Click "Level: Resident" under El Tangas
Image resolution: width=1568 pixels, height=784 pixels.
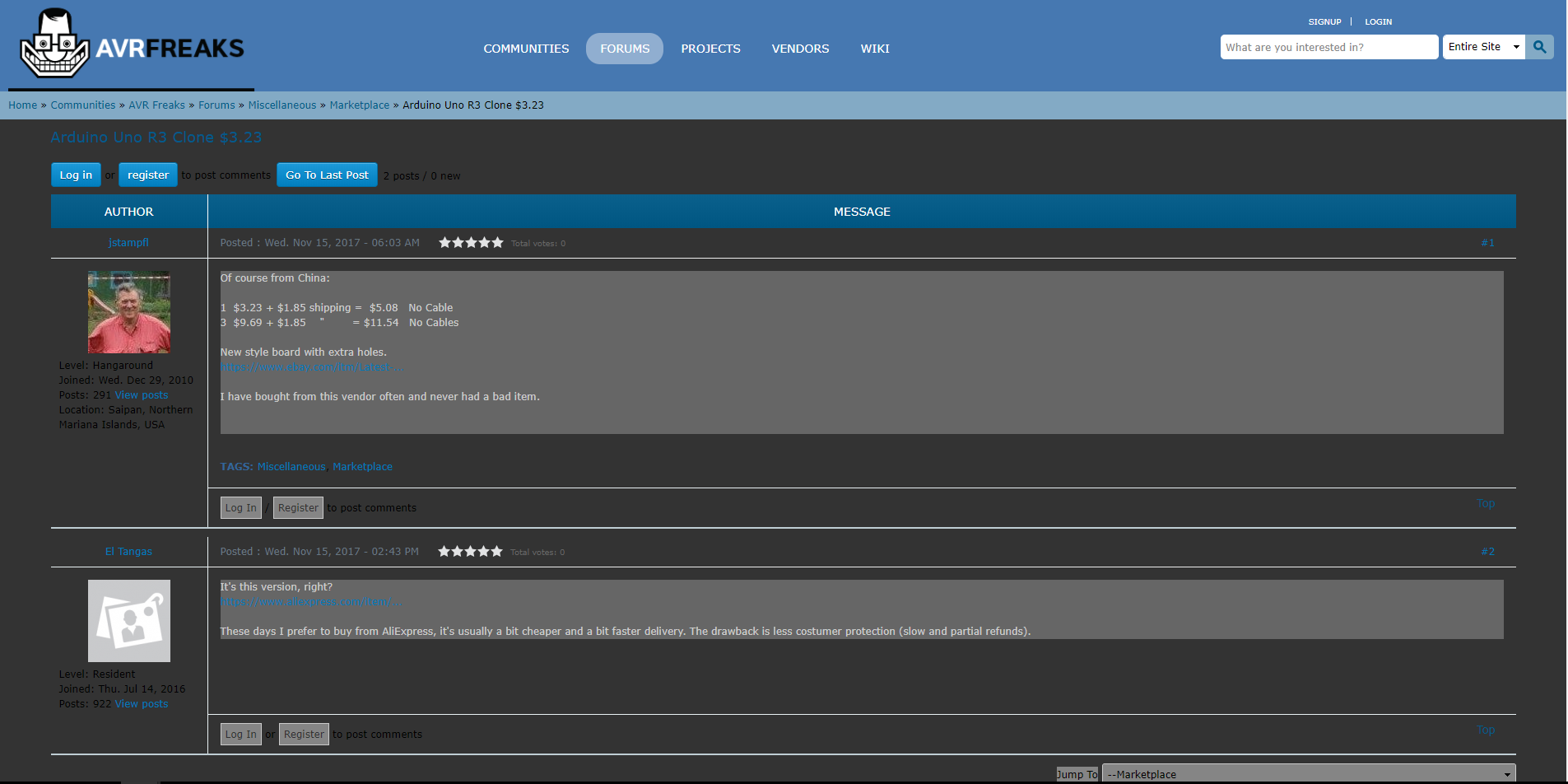(97, 674)
